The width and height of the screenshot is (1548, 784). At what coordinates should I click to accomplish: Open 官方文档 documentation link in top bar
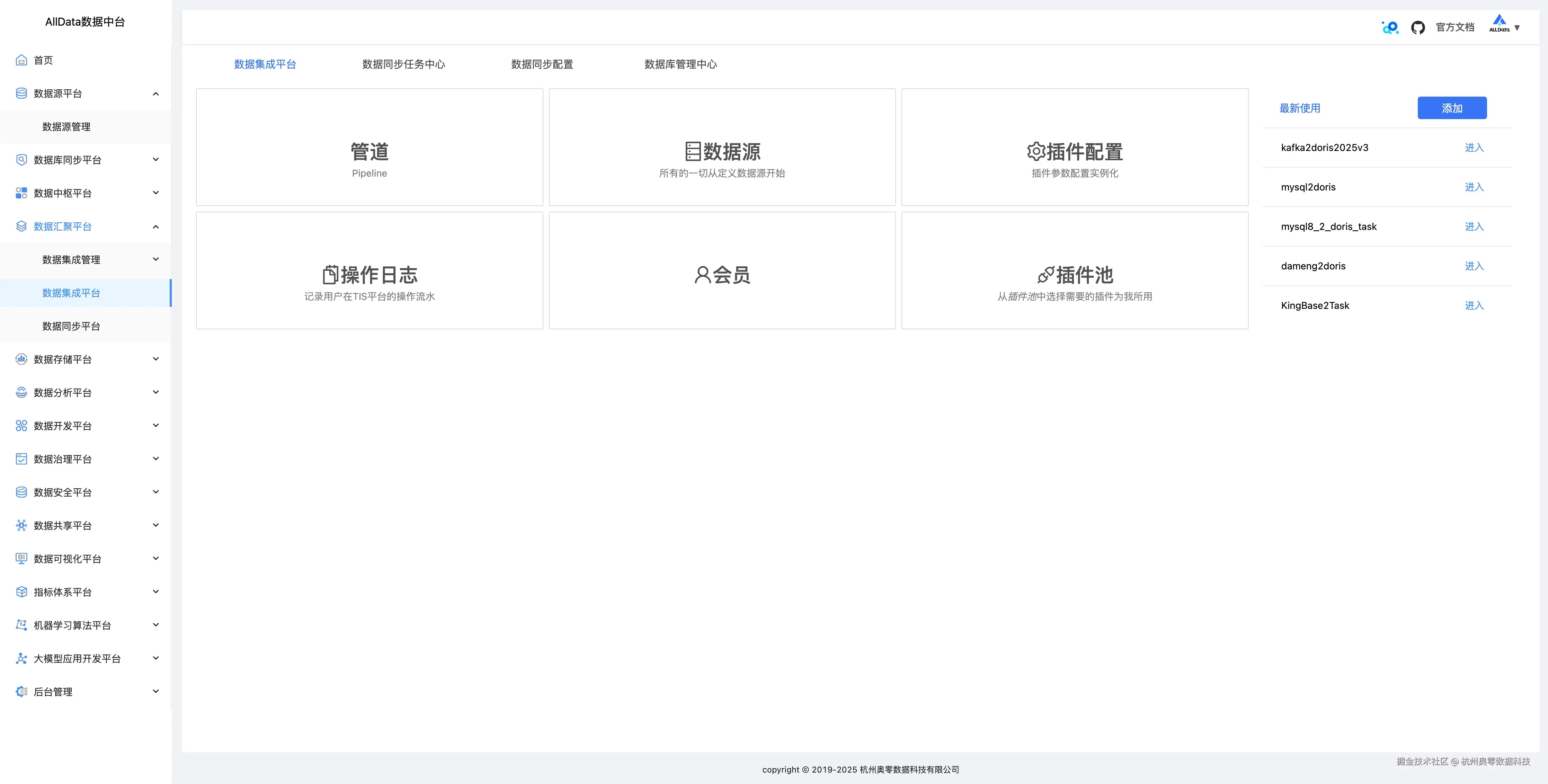pyautogui.click(x=1454, y=27)
